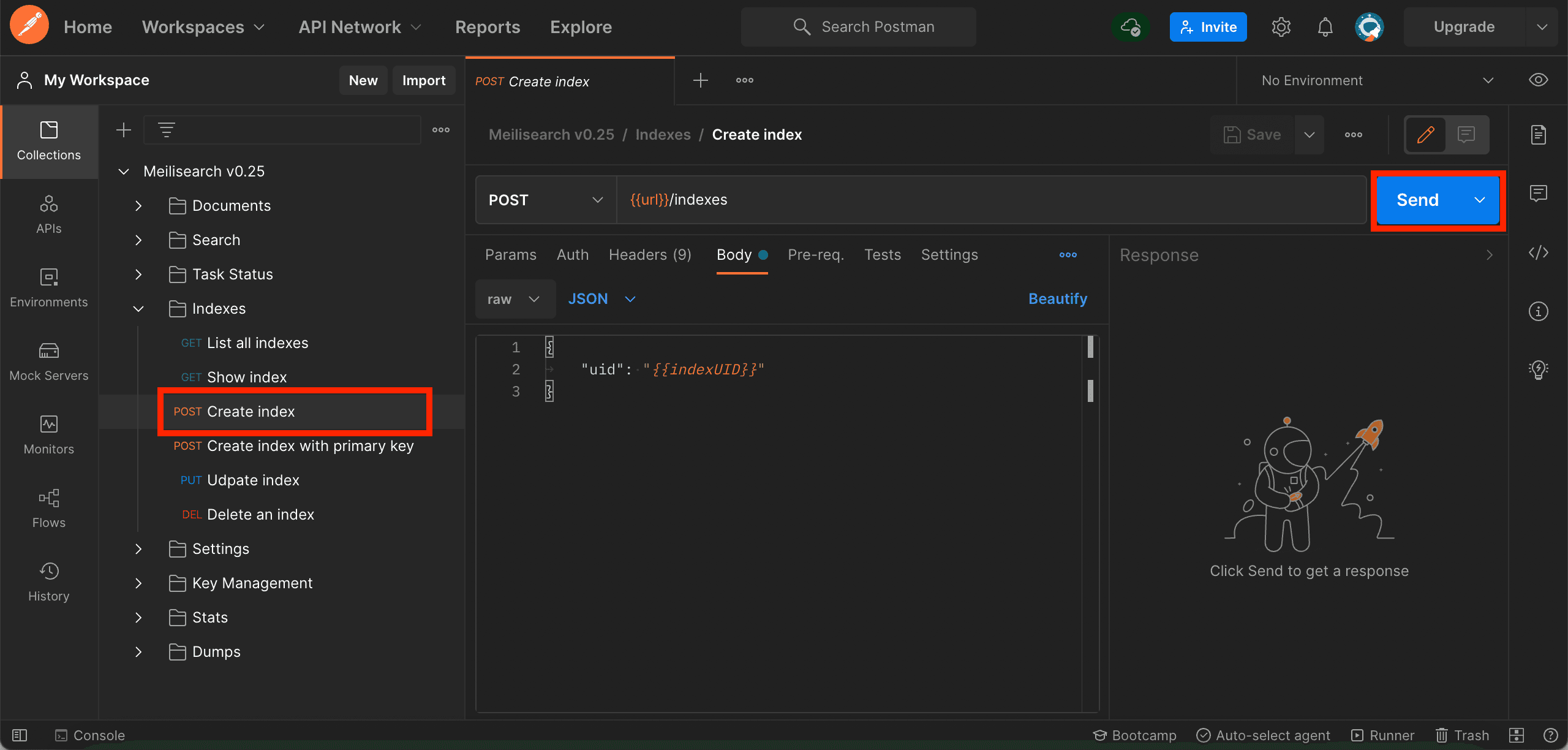
Task: Click Auto-select agent in status bar
Action: (x=1263, y=735)
